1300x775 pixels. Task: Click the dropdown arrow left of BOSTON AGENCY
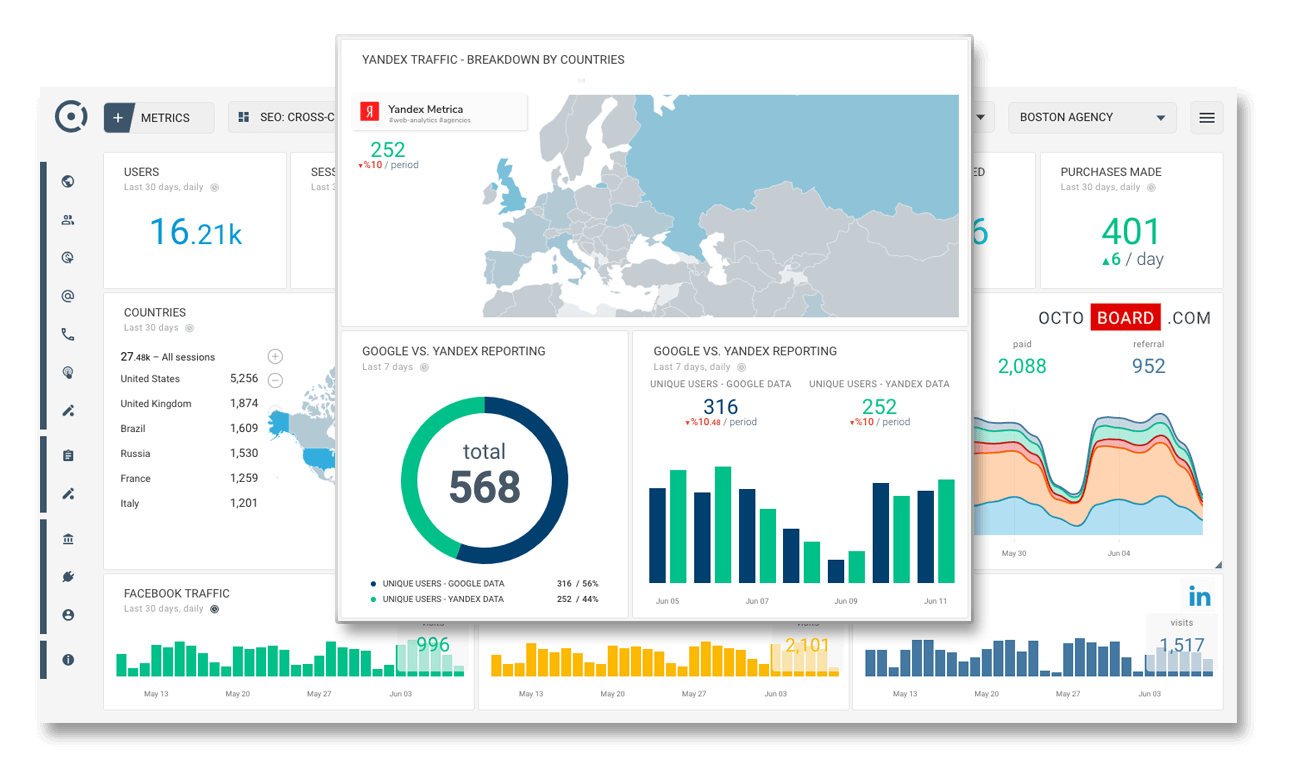(980, 117)
